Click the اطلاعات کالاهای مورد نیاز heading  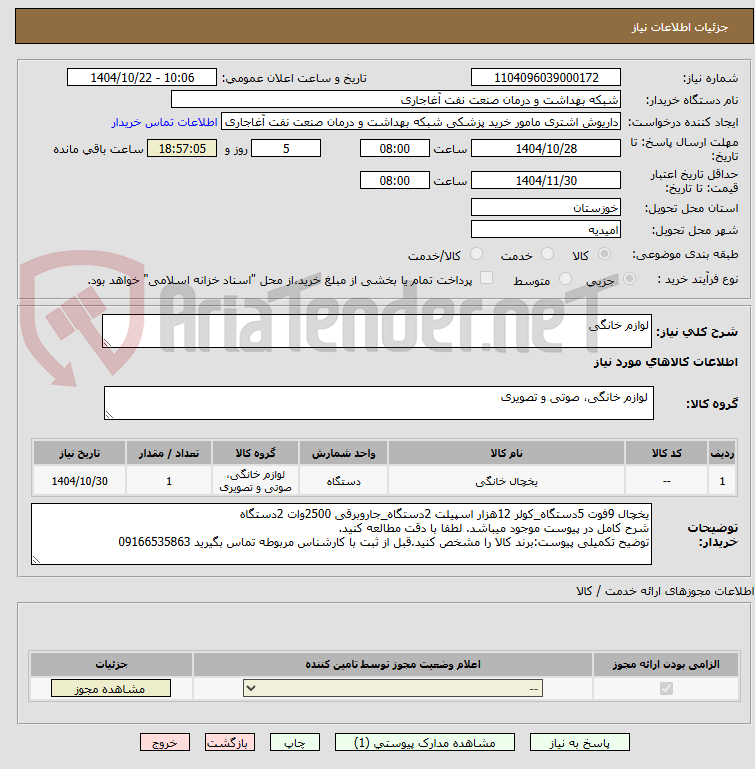tap(665, 362)
